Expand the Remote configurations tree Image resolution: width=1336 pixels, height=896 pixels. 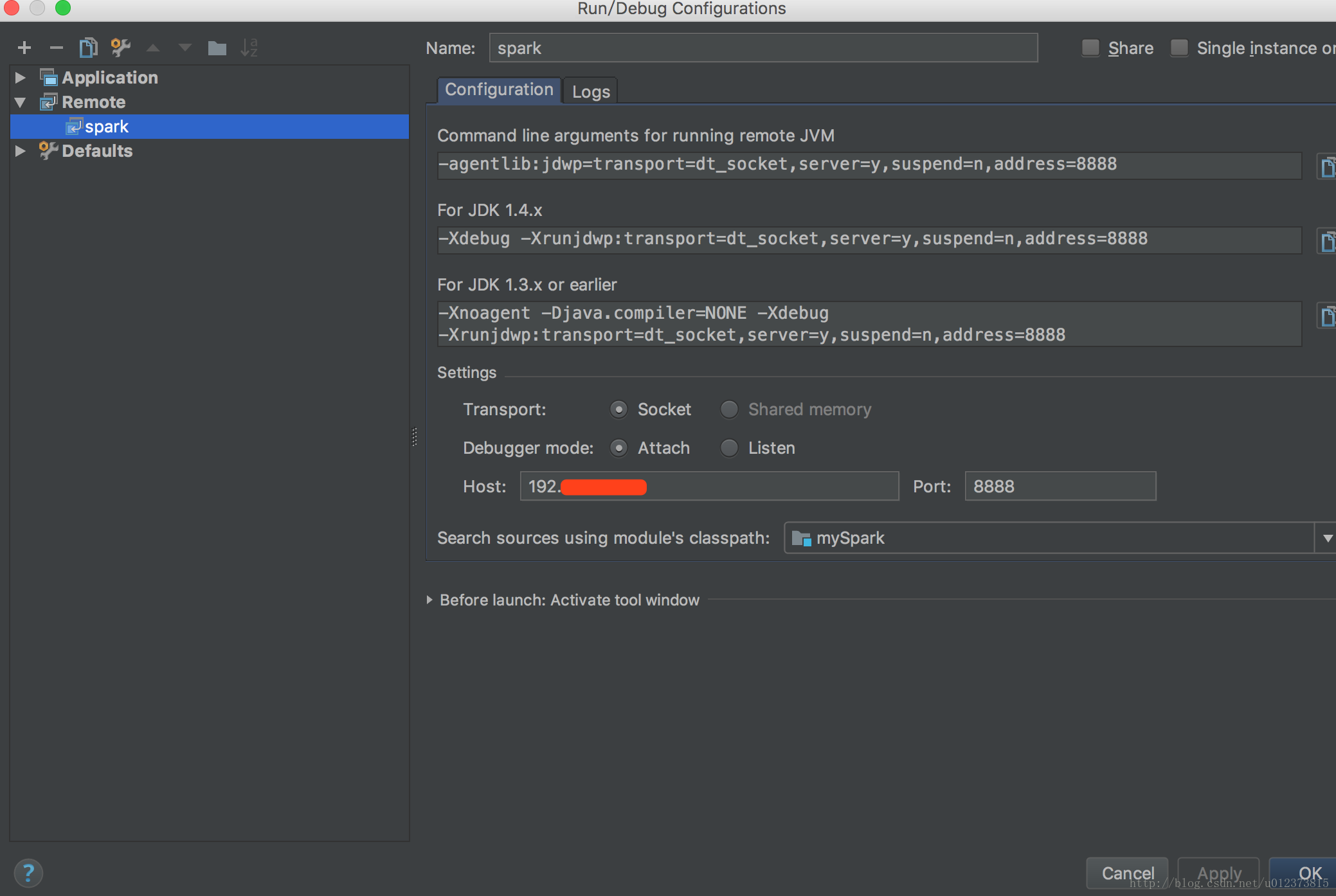[x=21, y=101]
